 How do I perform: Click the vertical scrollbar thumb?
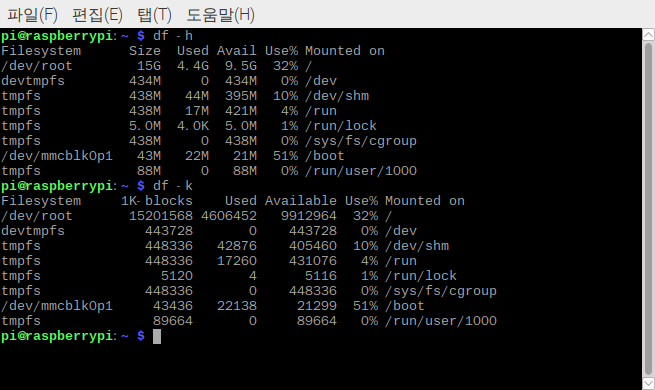(x=648, y=209)
